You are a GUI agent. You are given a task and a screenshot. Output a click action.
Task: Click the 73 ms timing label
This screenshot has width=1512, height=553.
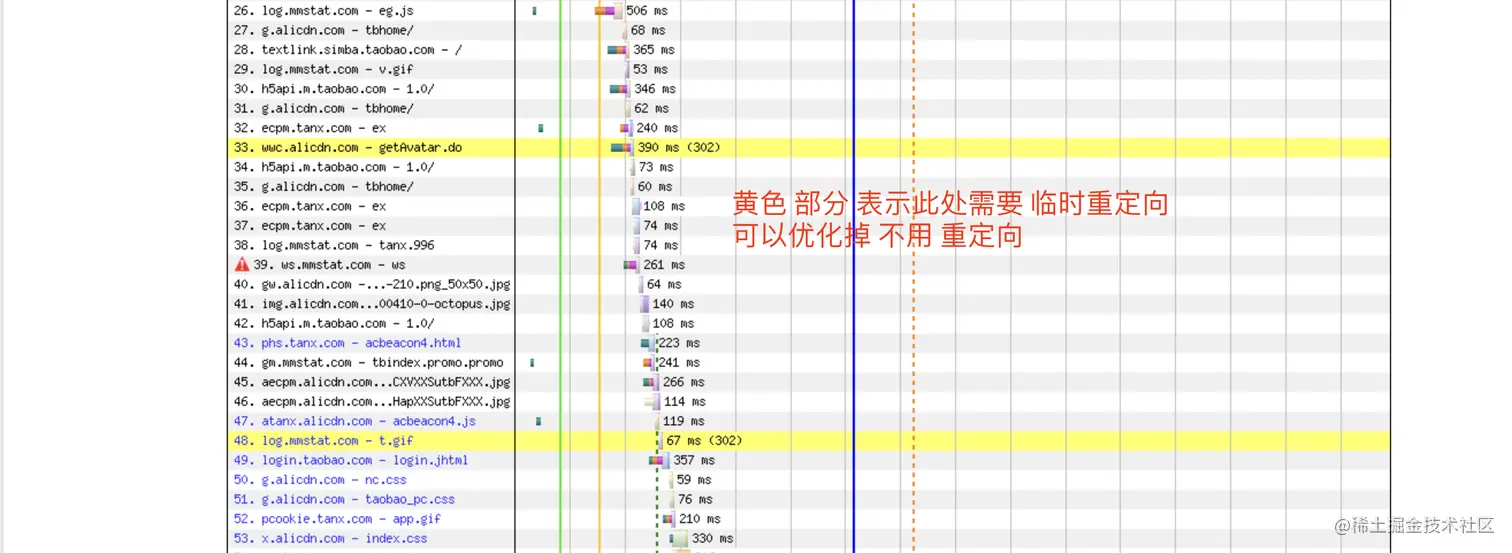656,167
